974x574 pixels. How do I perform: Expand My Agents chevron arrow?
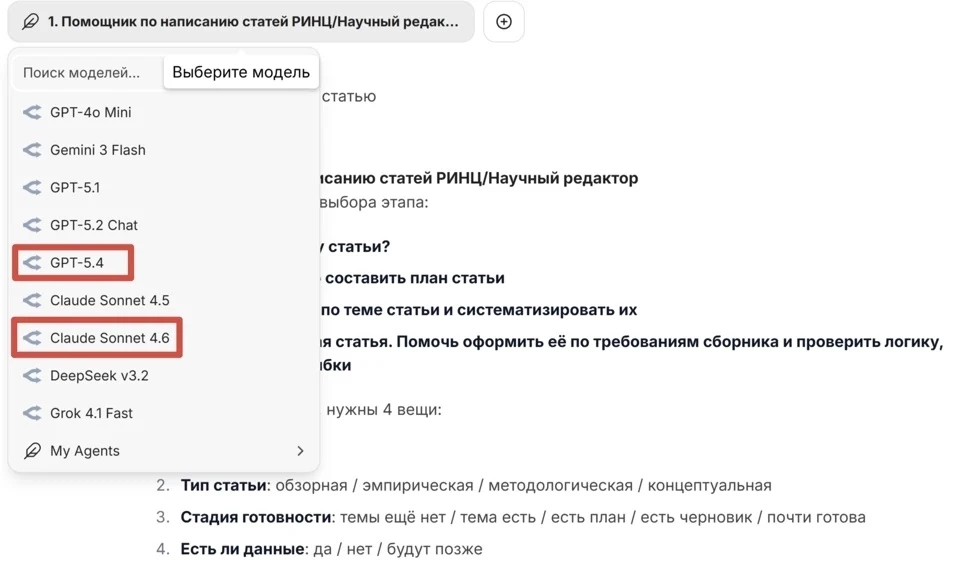[x=301, y=450]
